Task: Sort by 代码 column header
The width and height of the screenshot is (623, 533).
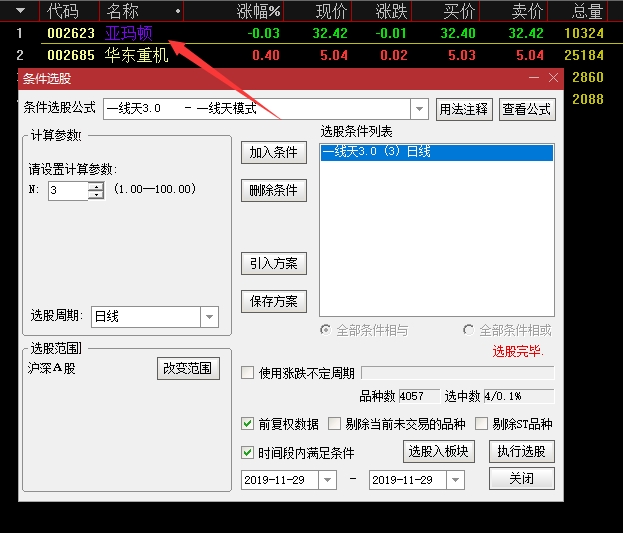Action: coord(62,12)
